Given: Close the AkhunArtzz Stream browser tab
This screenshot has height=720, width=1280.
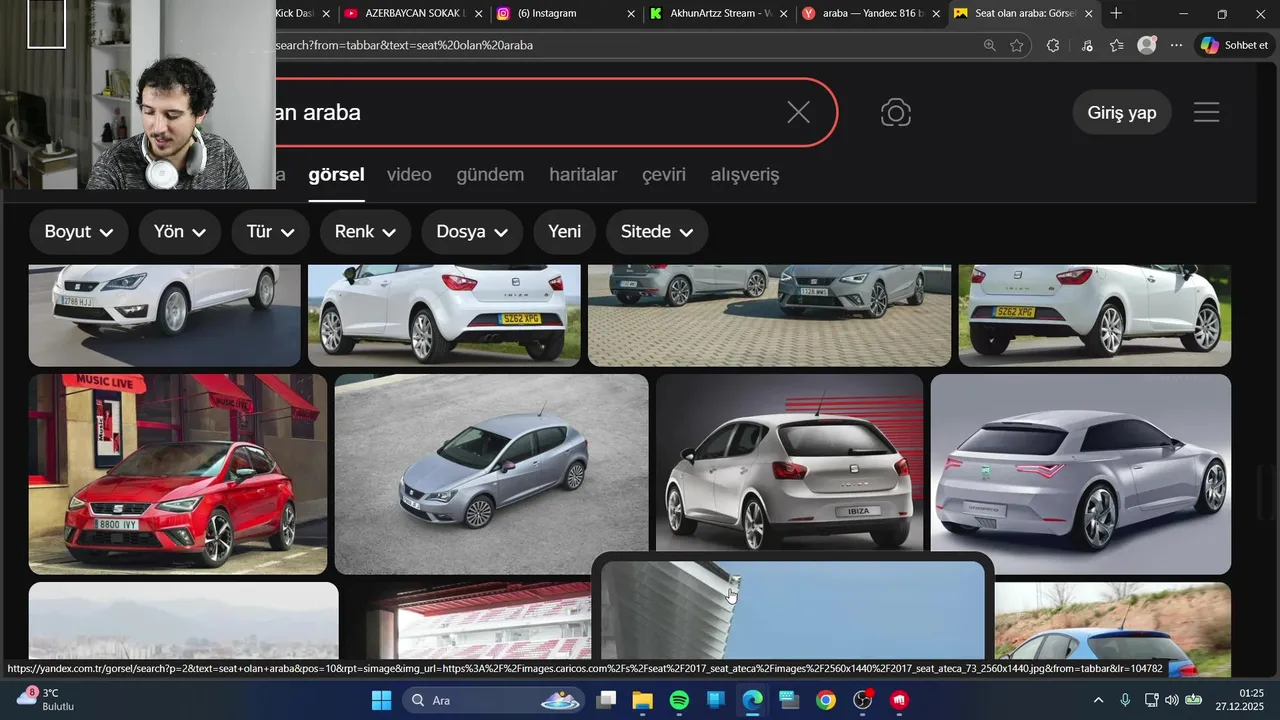Looking at the screenshot, I should point(783,14).
